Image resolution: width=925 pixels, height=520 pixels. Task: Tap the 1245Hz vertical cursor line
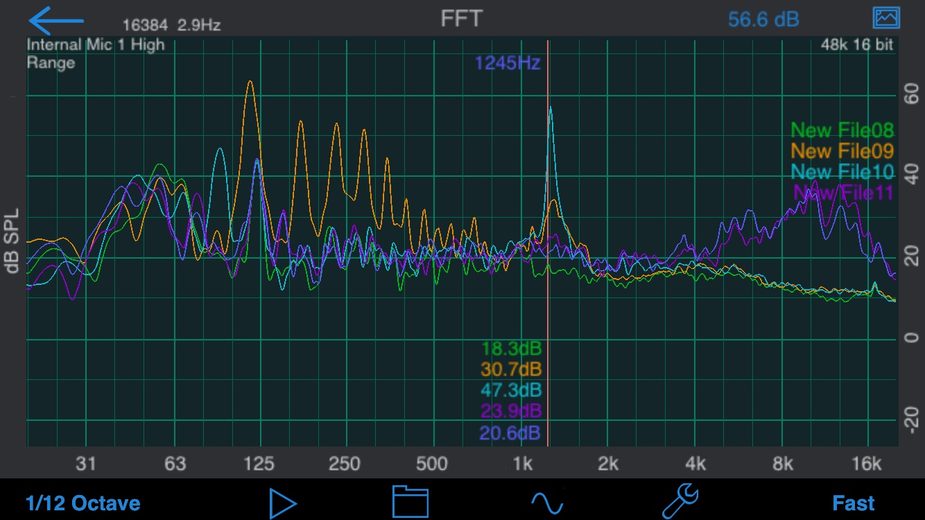[547, 243]
